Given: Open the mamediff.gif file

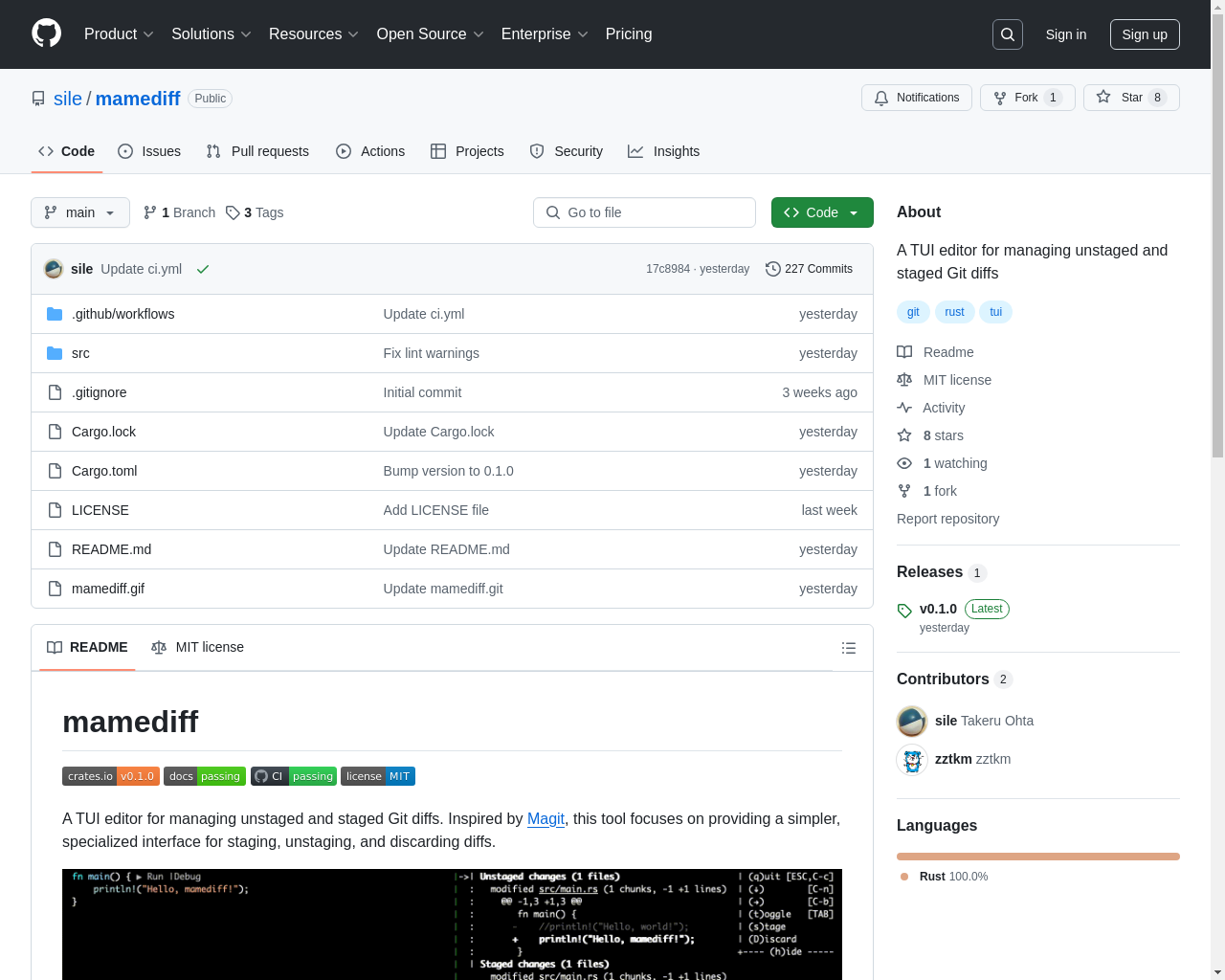Looking at the screenshot, I should [108, 589].
